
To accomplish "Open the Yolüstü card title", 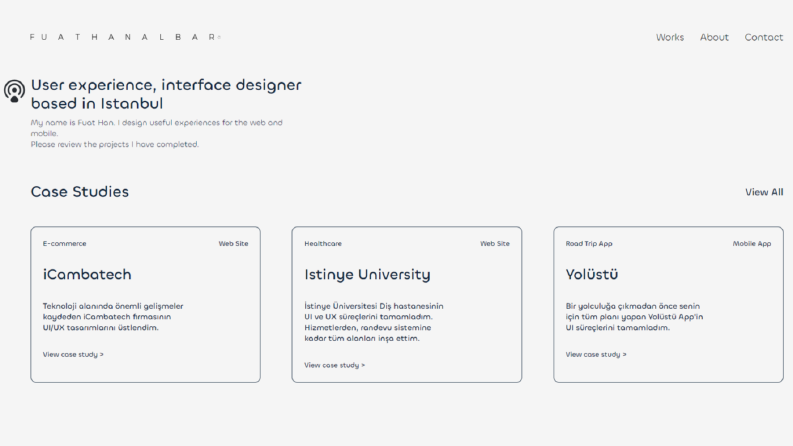I will point(592,274).
